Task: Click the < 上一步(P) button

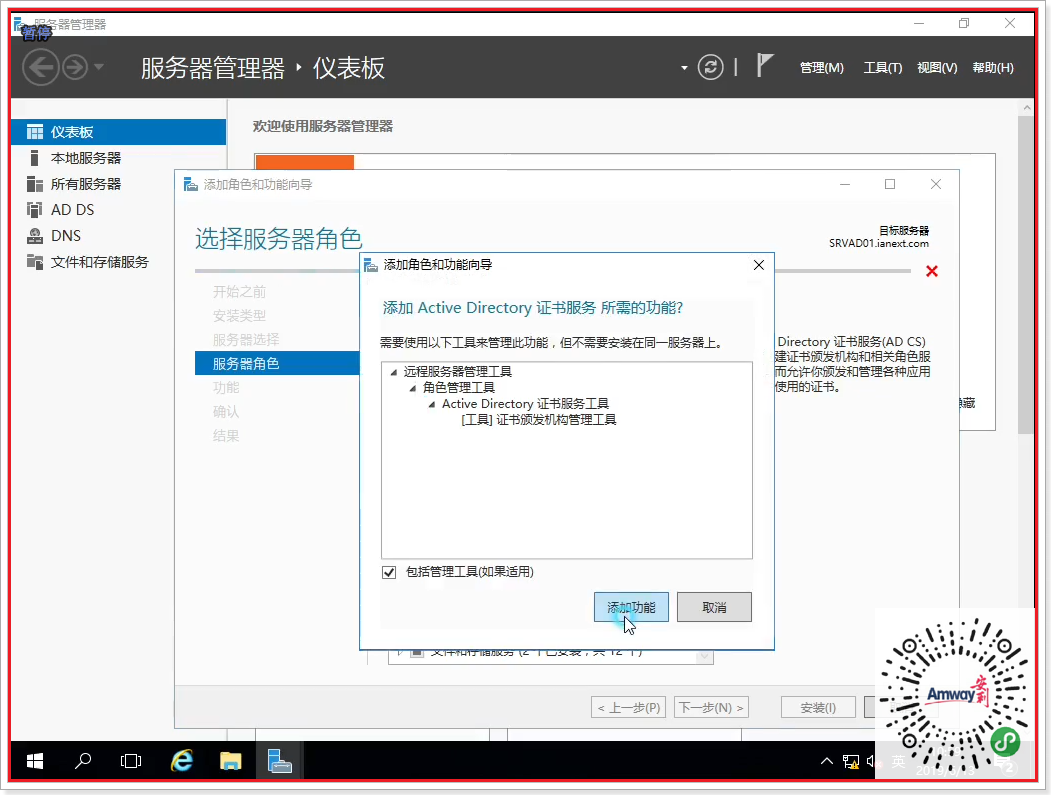Action: point(628,707)
